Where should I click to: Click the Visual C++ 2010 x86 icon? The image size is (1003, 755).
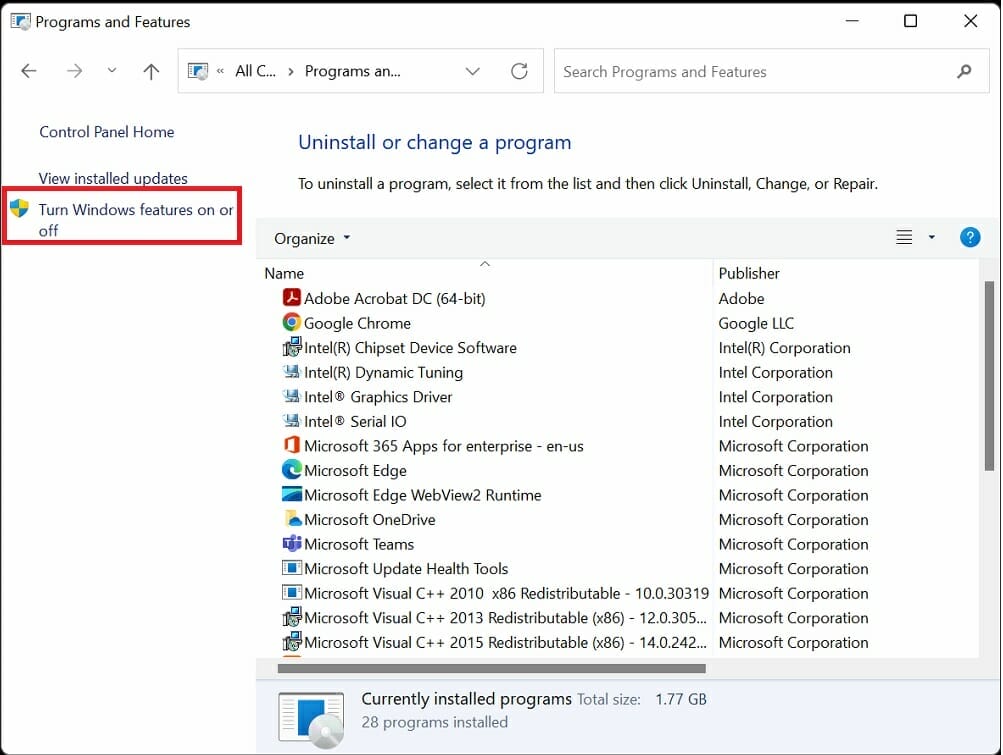292,592
